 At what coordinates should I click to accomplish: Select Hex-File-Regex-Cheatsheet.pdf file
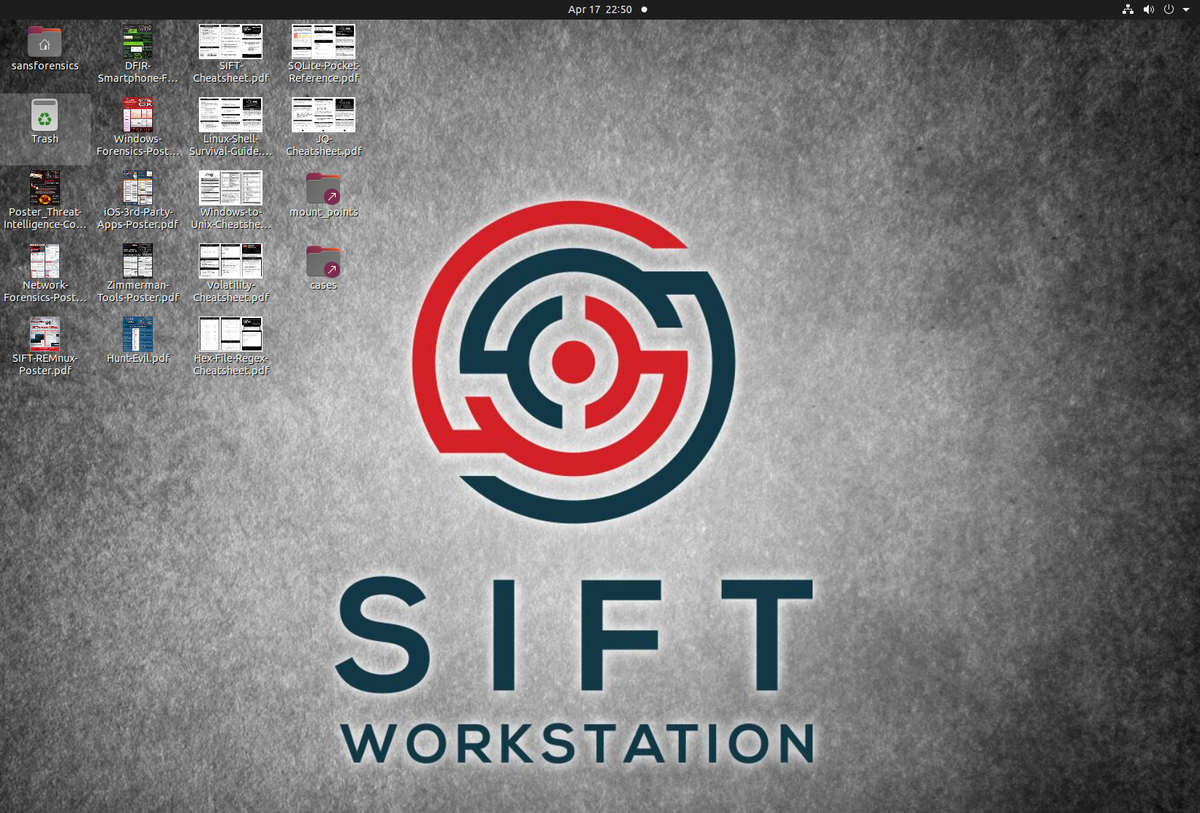point(230,334)
